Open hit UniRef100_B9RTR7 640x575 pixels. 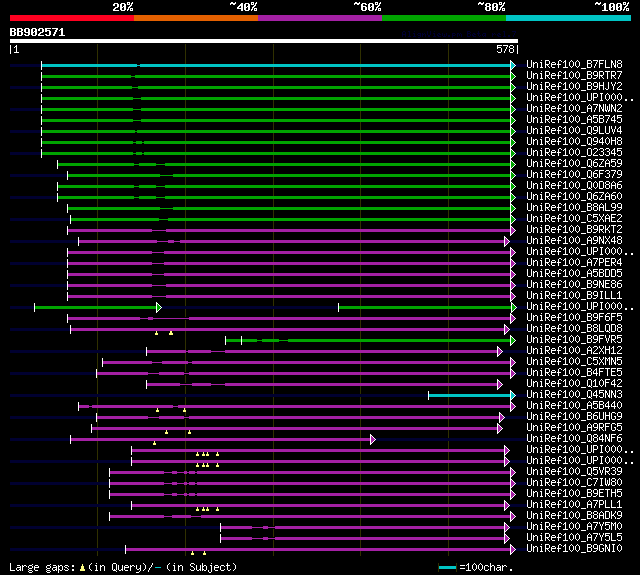point(574,75)
